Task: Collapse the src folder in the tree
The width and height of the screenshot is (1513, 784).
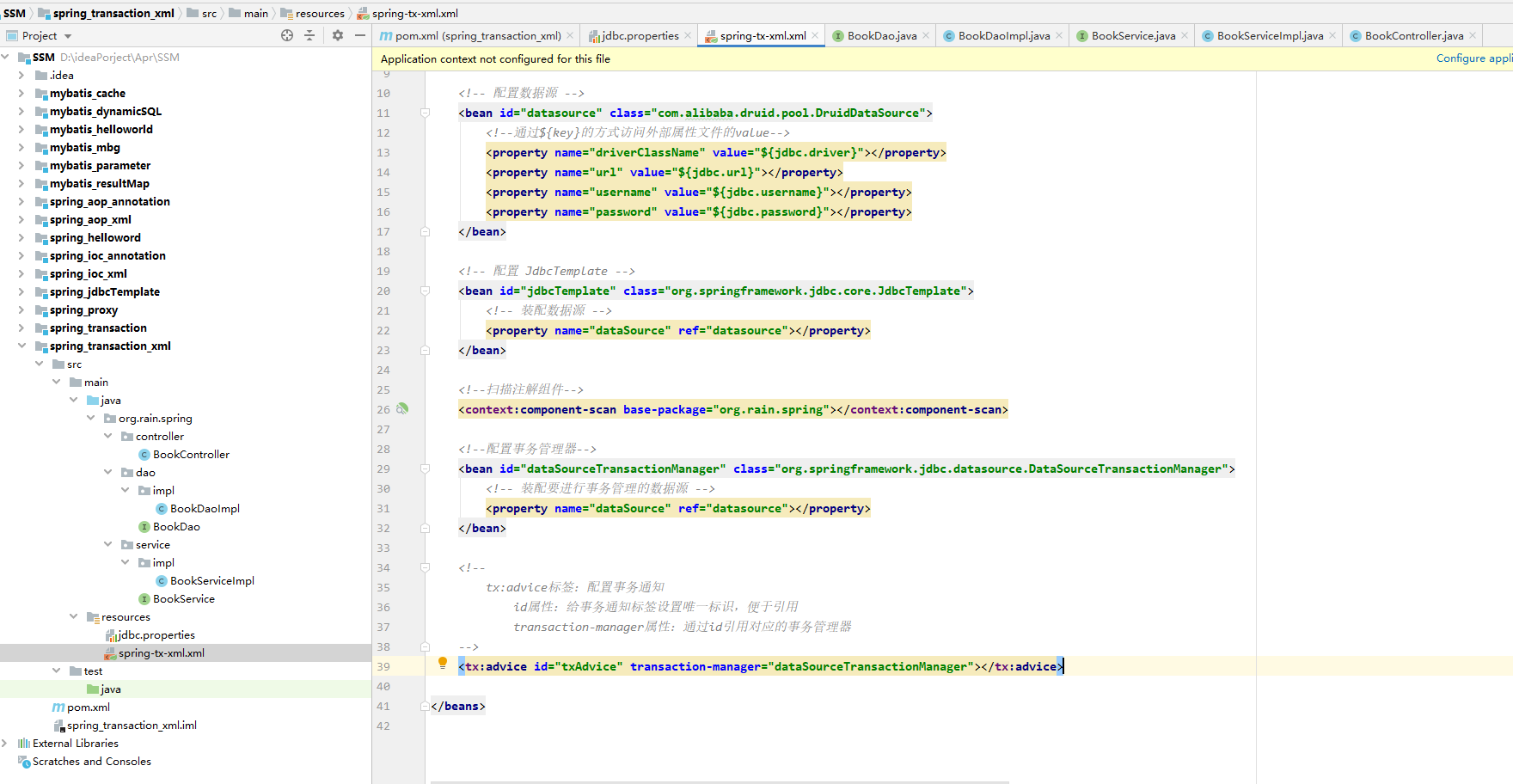Action: tap(39, 364)
